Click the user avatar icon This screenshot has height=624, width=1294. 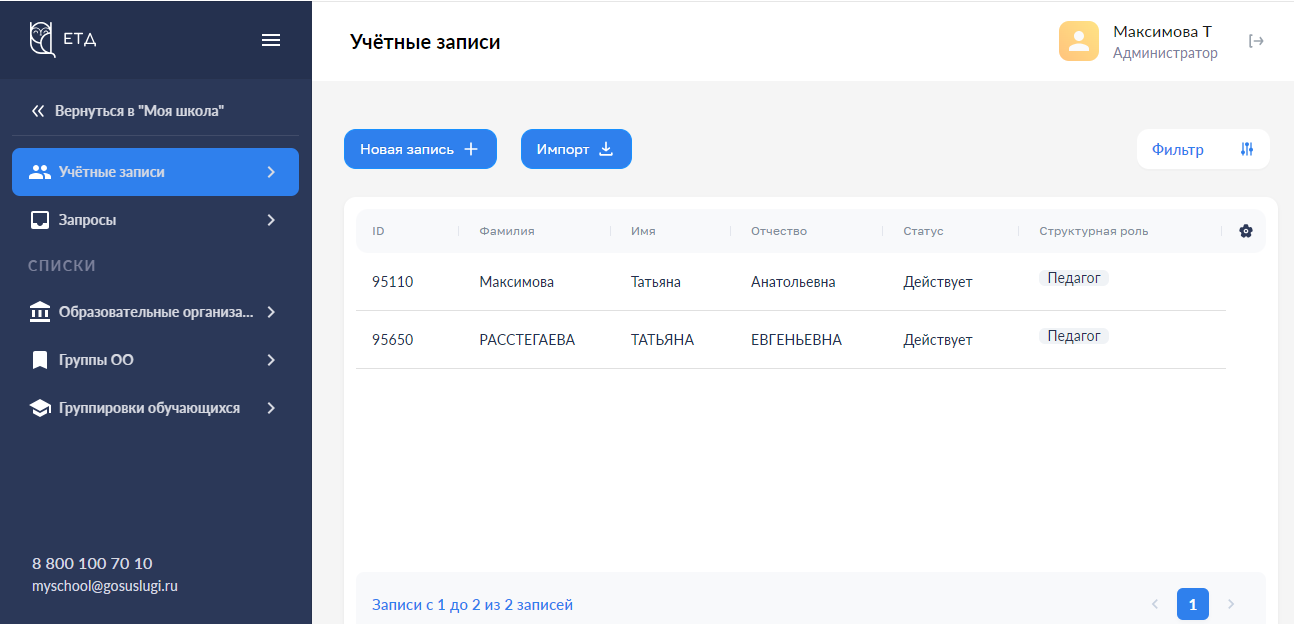(x=1078, y=41)
